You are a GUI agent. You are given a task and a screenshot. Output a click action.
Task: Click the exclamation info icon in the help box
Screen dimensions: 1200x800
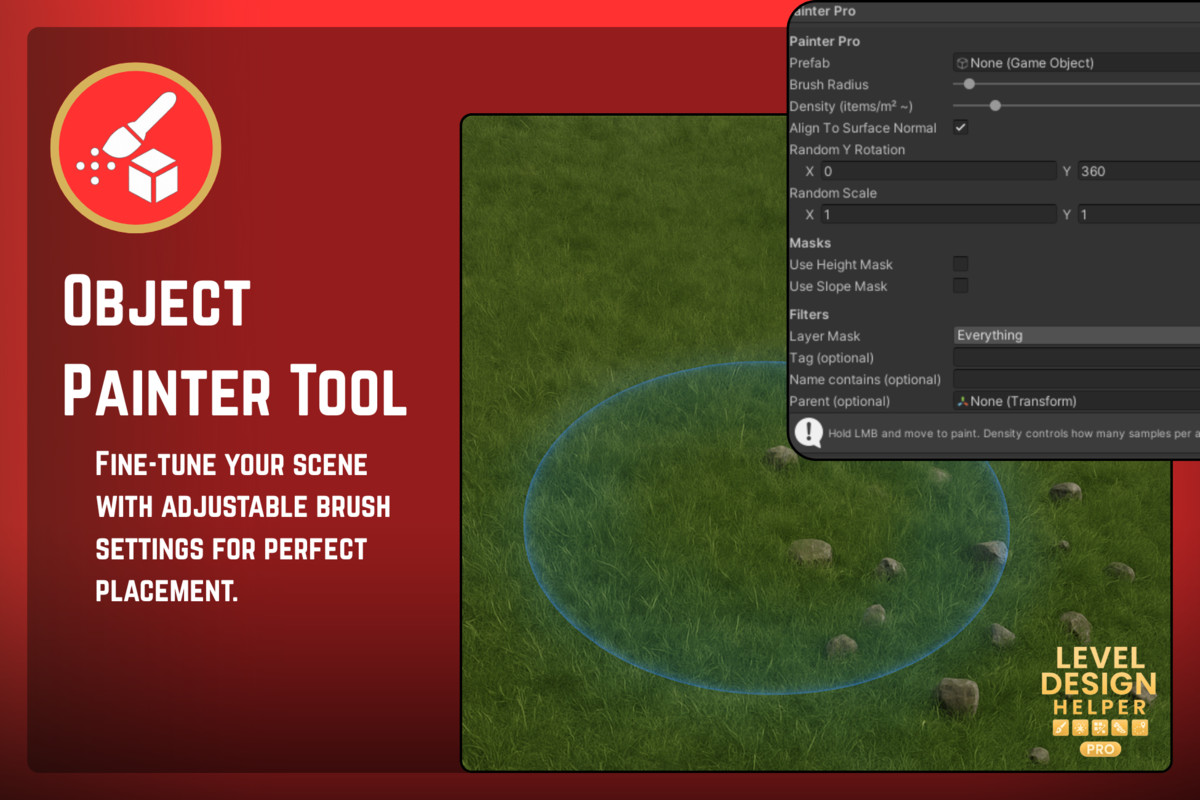click(808, 432)
